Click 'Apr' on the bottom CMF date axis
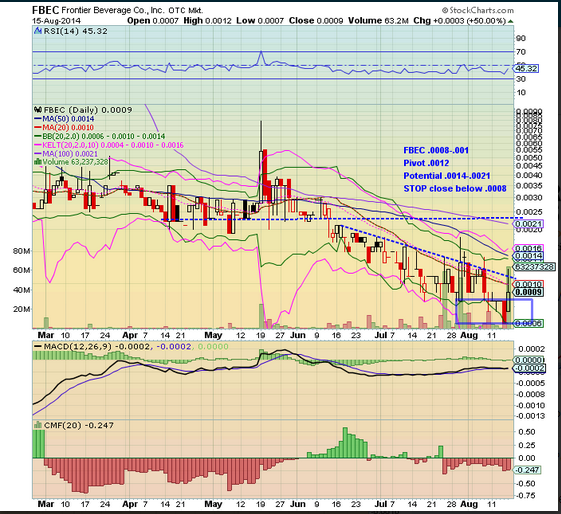 130,504
